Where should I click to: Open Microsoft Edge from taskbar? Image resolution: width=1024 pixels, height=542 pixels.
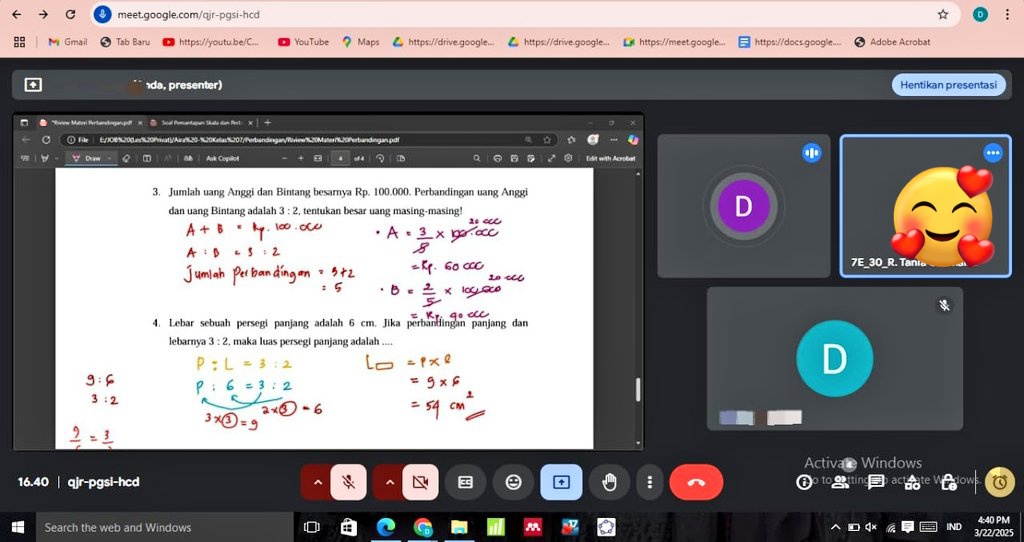point(385,527)
